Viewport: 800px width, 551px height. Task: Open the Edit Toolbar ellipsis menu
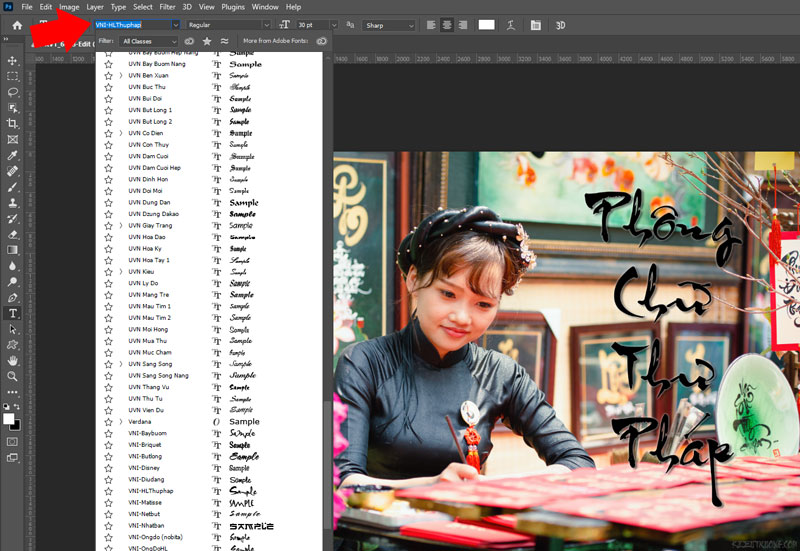point(12,392)
